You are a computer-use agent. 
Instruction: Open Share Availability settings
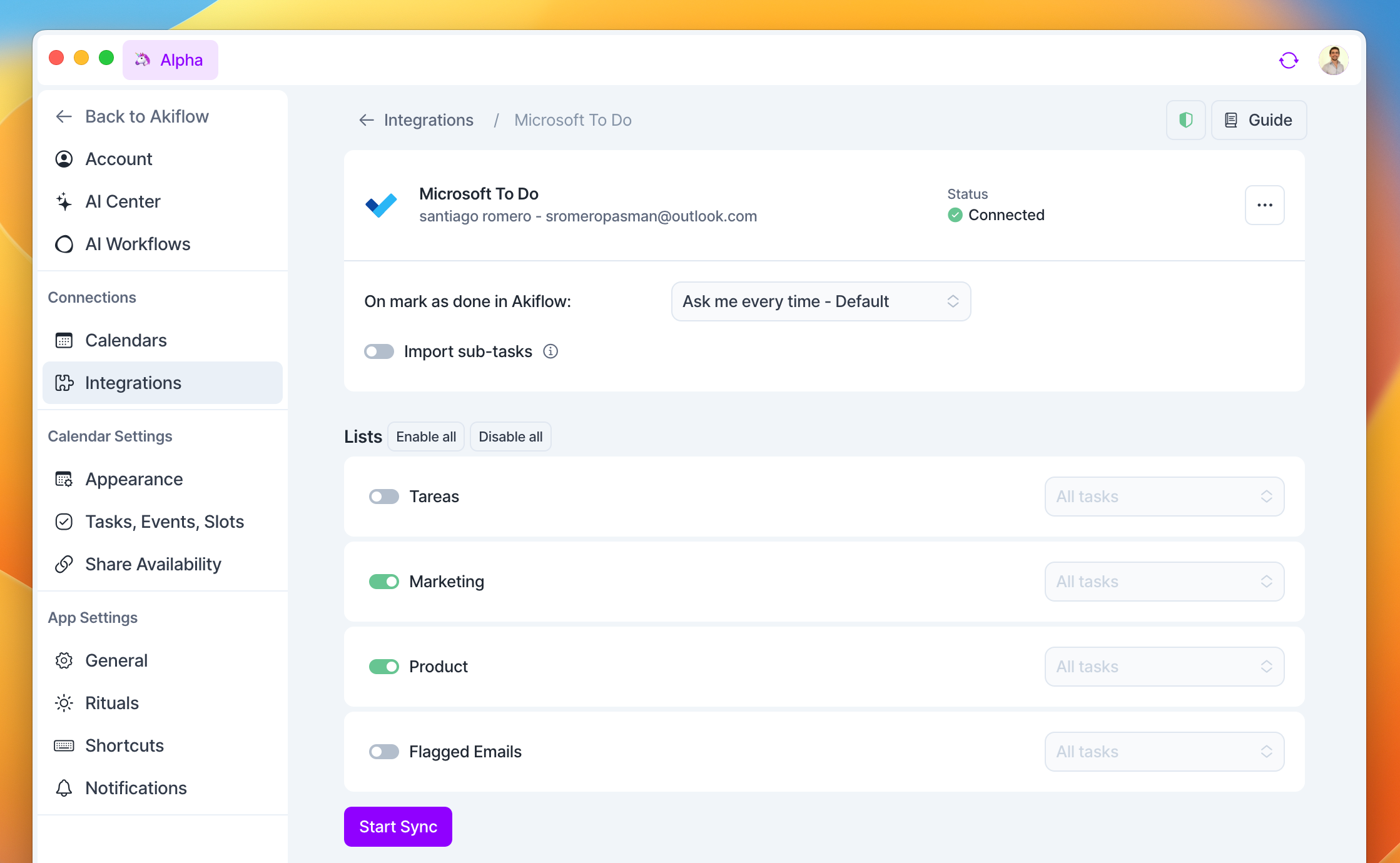(163, 564)
